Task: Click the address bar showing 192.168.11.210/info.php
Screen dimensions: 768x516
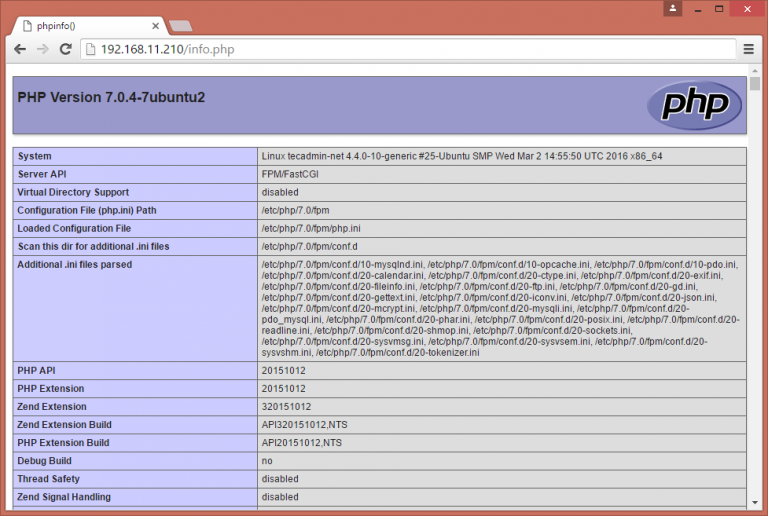Action: (x=400, y=48)
